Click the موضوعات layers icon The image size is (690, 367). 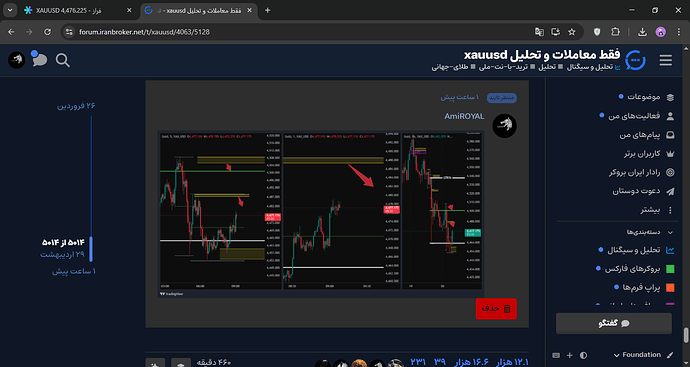click(x=670, y=97)
